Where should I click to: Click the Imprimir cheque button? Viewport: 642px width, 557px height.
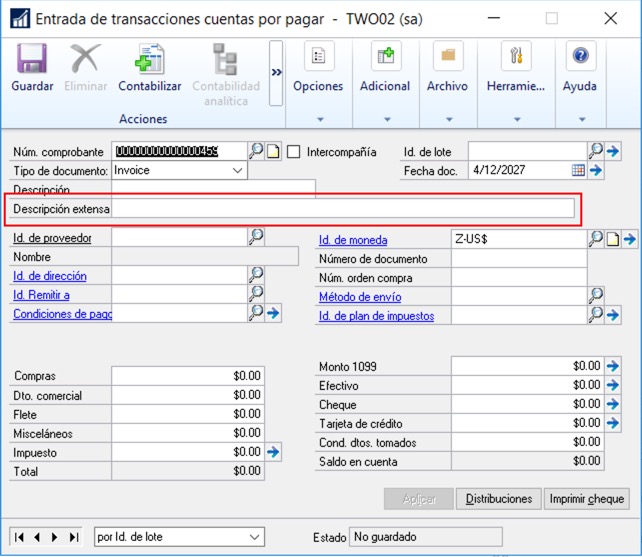[587, 499]
